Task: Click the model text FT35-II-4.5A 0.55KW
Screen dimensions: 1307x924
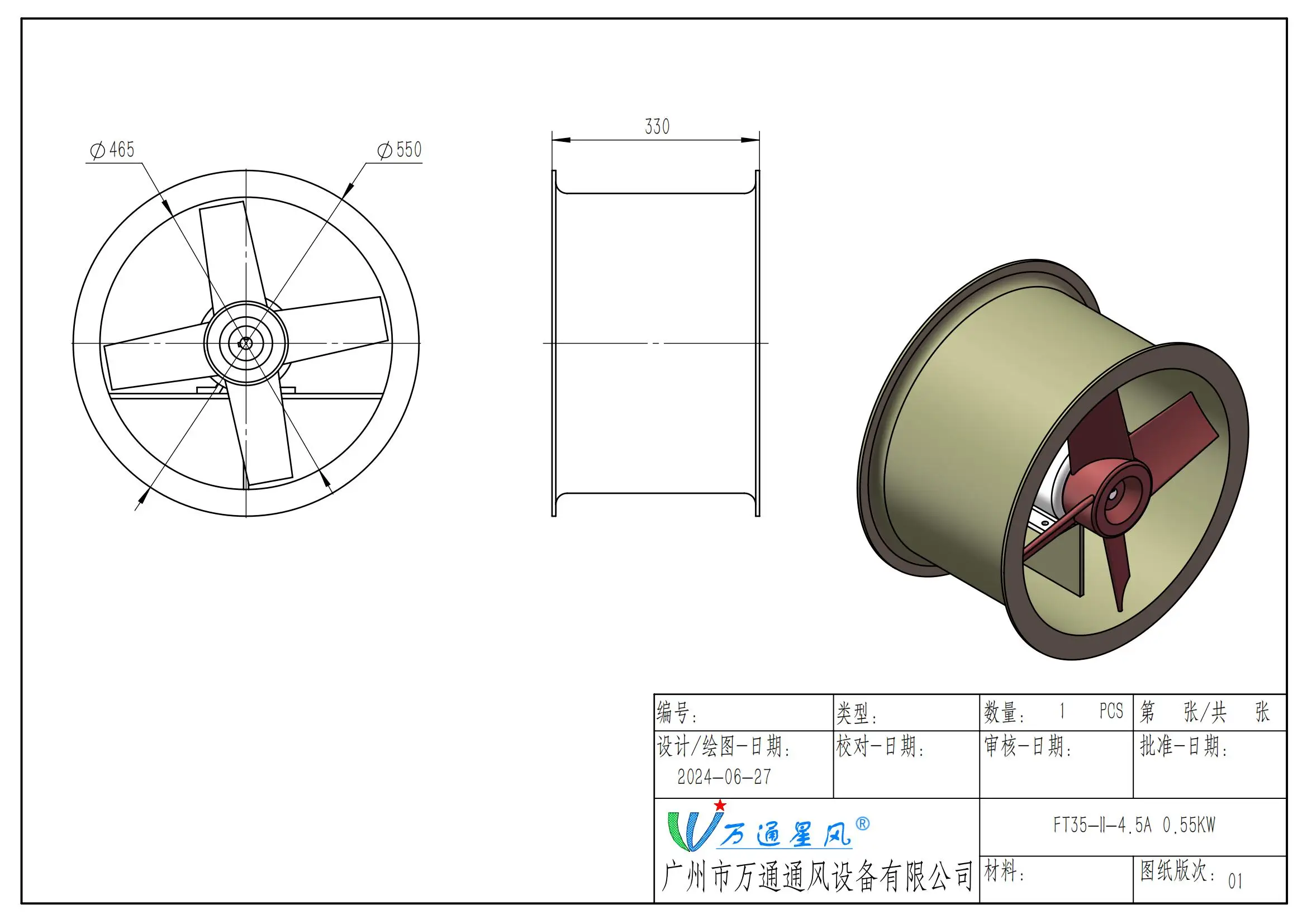Action: pyautogui.click(x=1134, y=825)
